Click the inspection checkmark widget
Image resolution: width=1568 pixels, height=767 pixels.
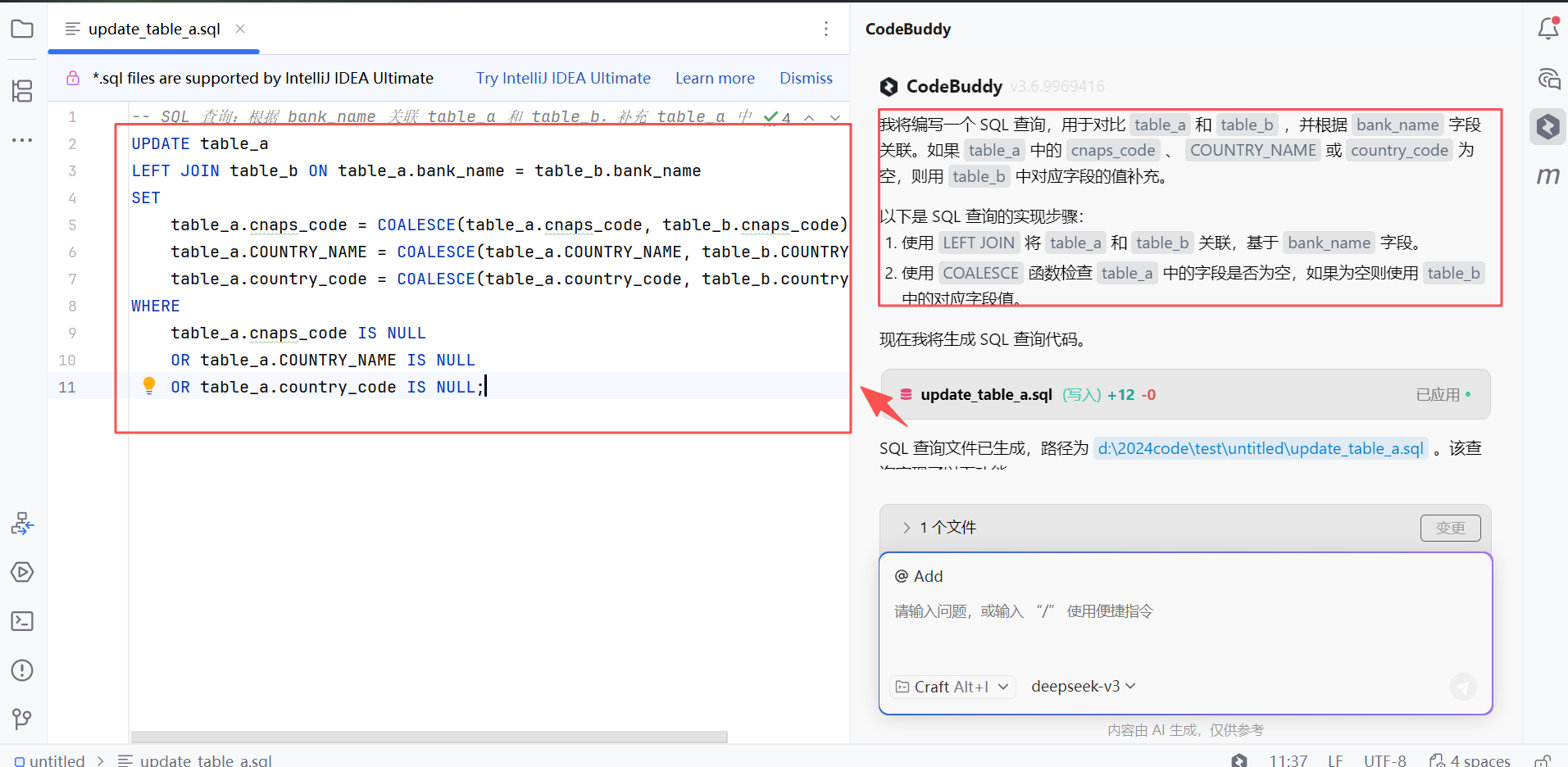(x=777, y=117)
